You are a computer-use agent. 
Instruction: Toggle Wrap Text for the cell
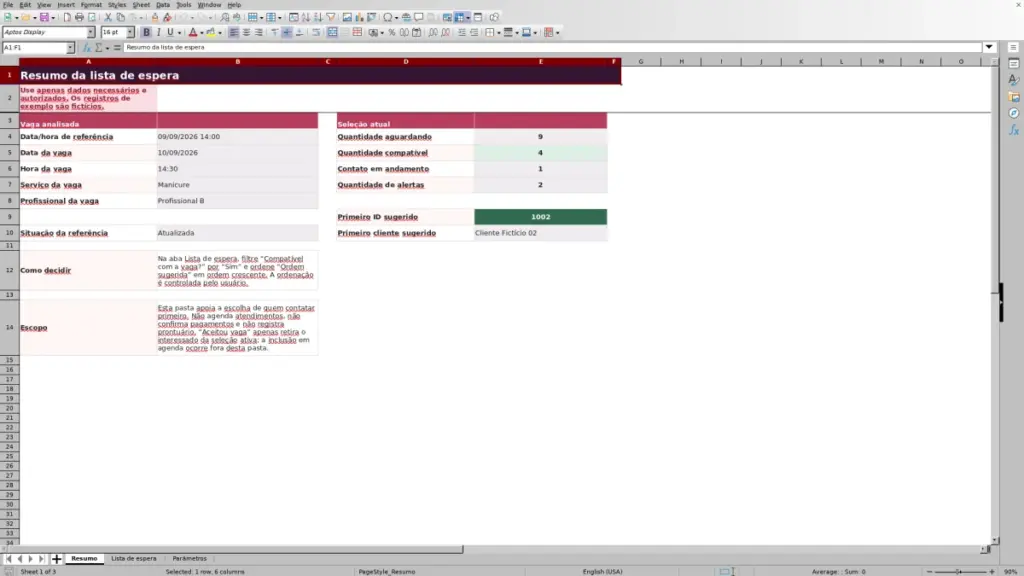pyautogui.click(x=316, y=33)
